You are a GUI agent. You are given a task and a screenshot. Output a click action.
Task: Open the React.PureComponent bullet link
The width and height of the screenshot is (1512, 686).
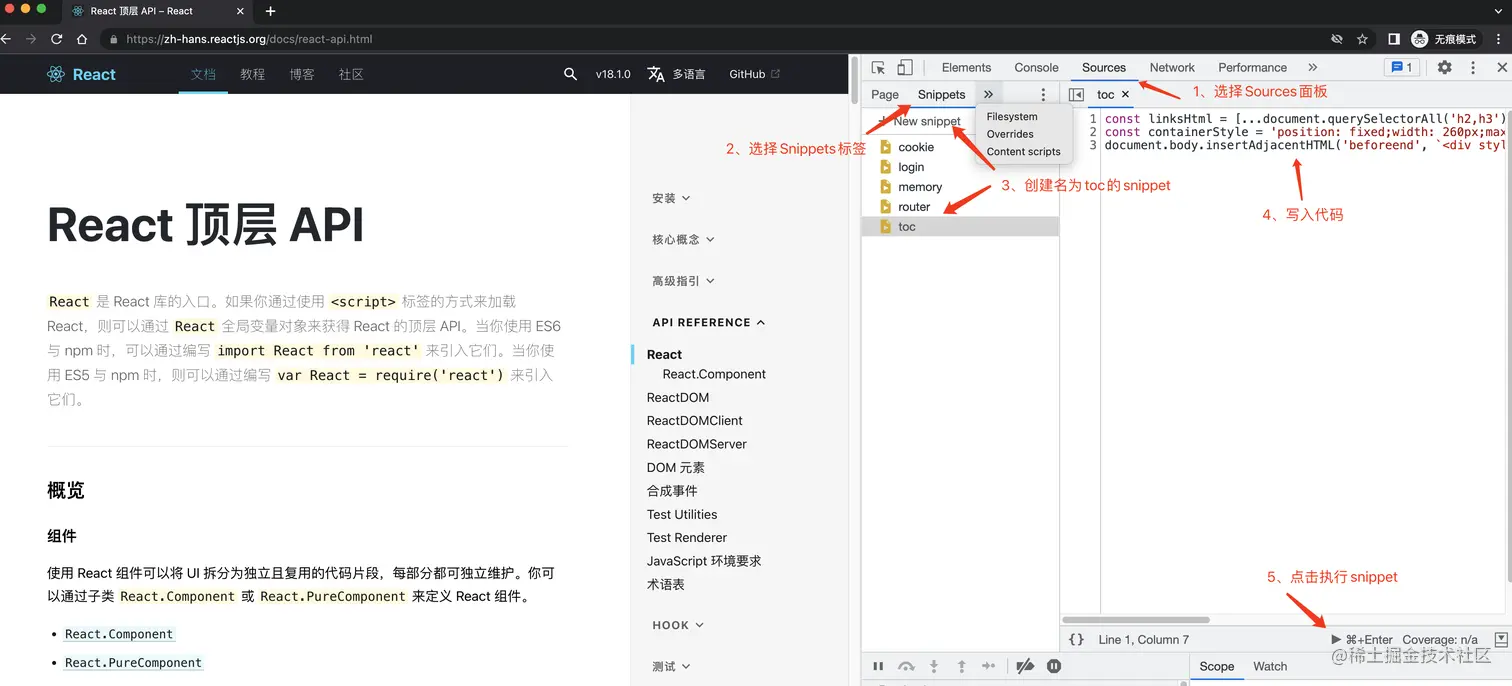coord(133,662)
